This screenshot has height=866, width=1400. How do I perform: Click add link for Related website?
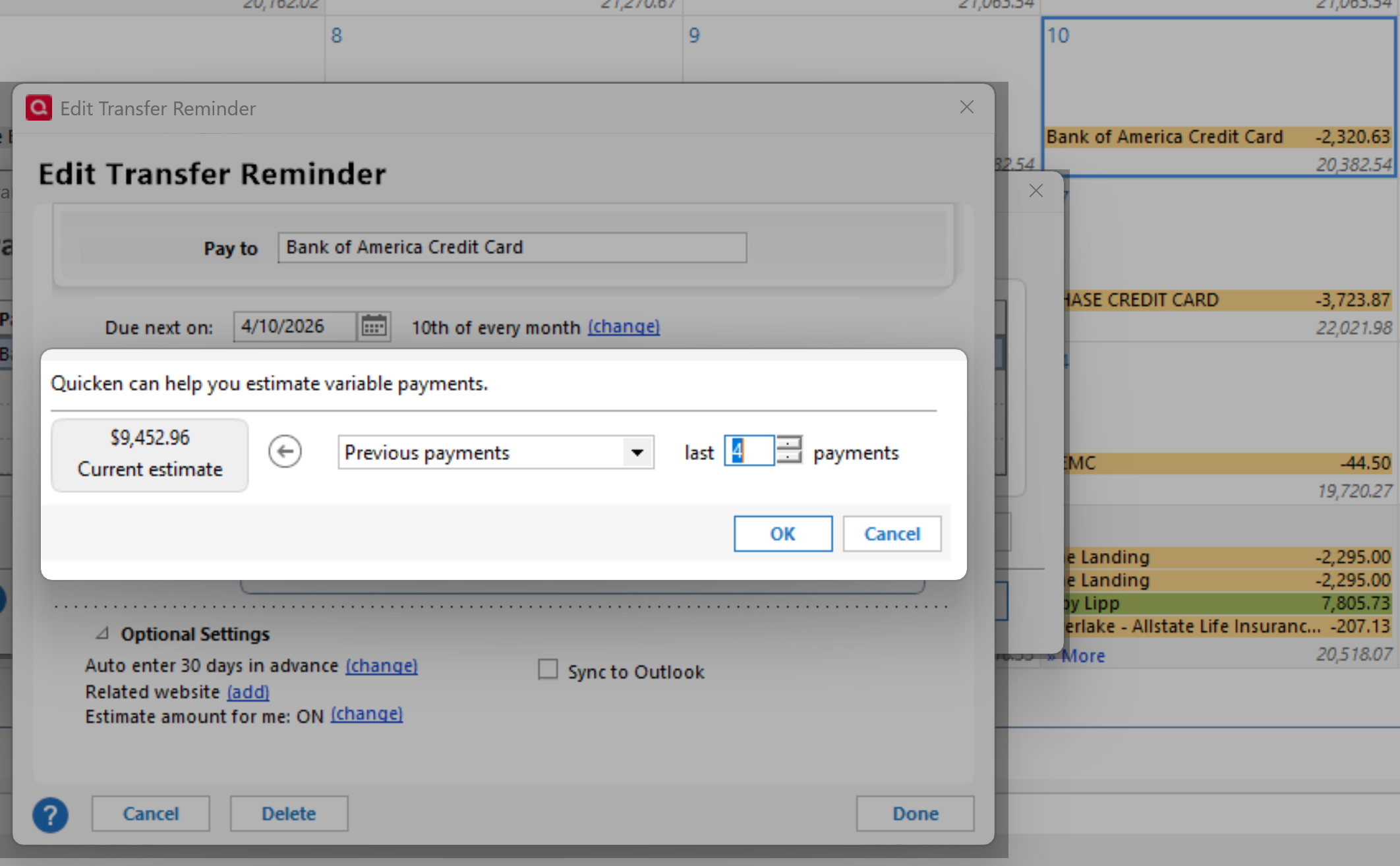pos(248,692)
